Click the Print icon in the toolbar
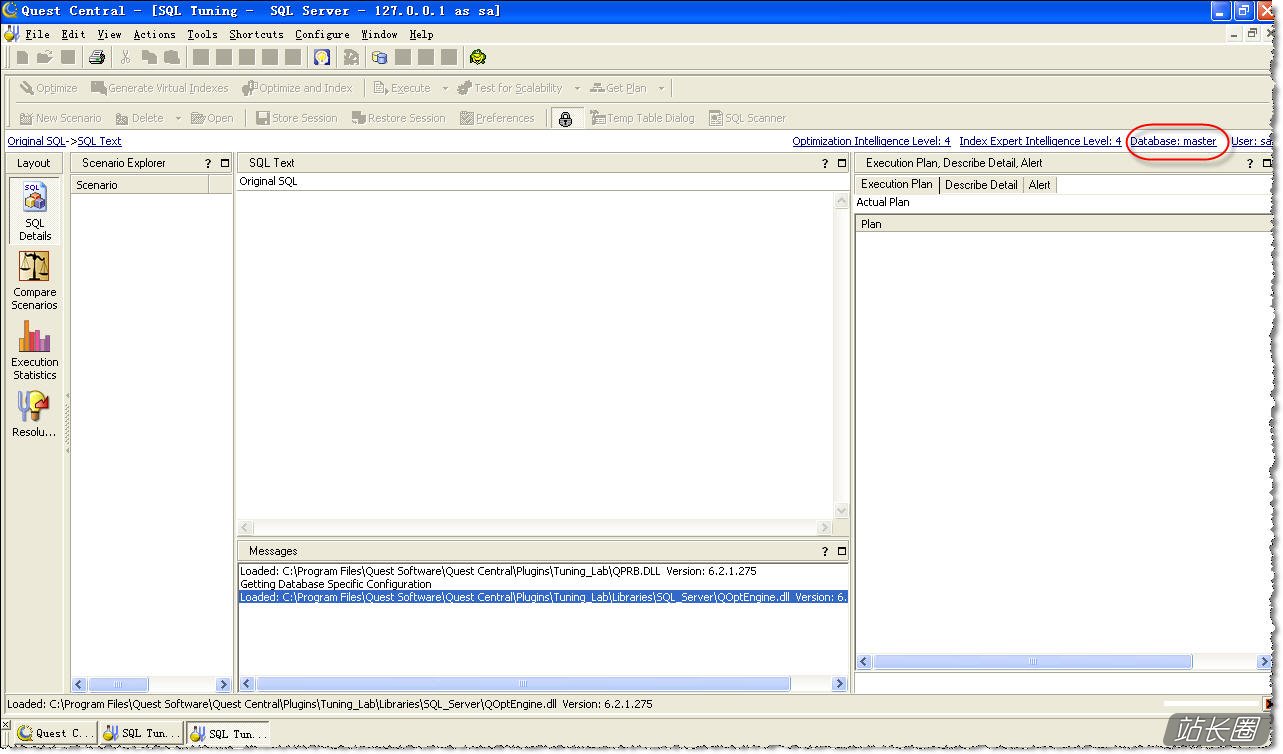 (97, 58)
